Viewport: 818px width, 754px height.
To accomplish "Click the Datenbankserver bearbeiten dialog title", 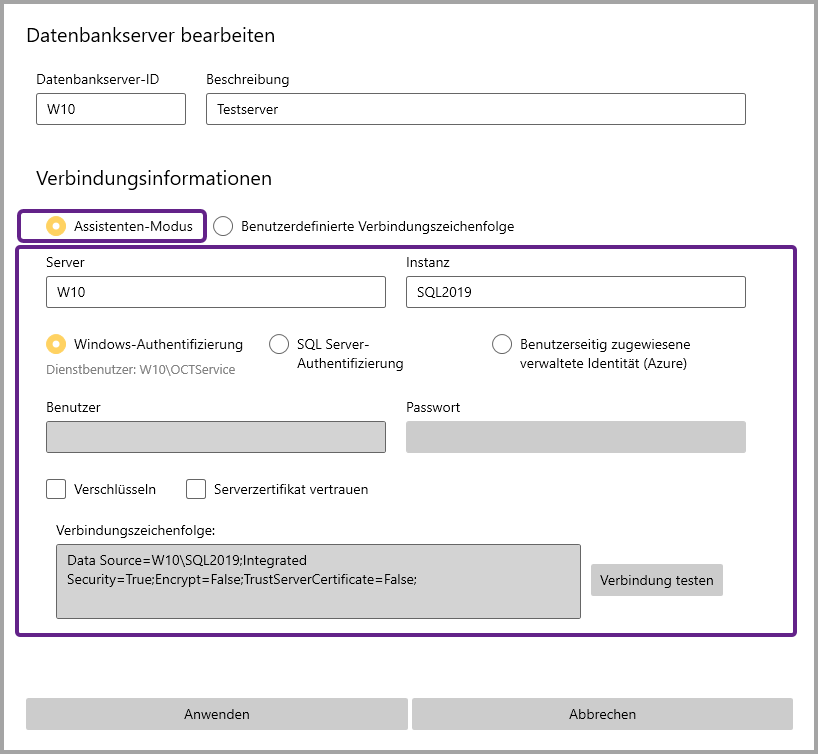I will click(150, 36).
